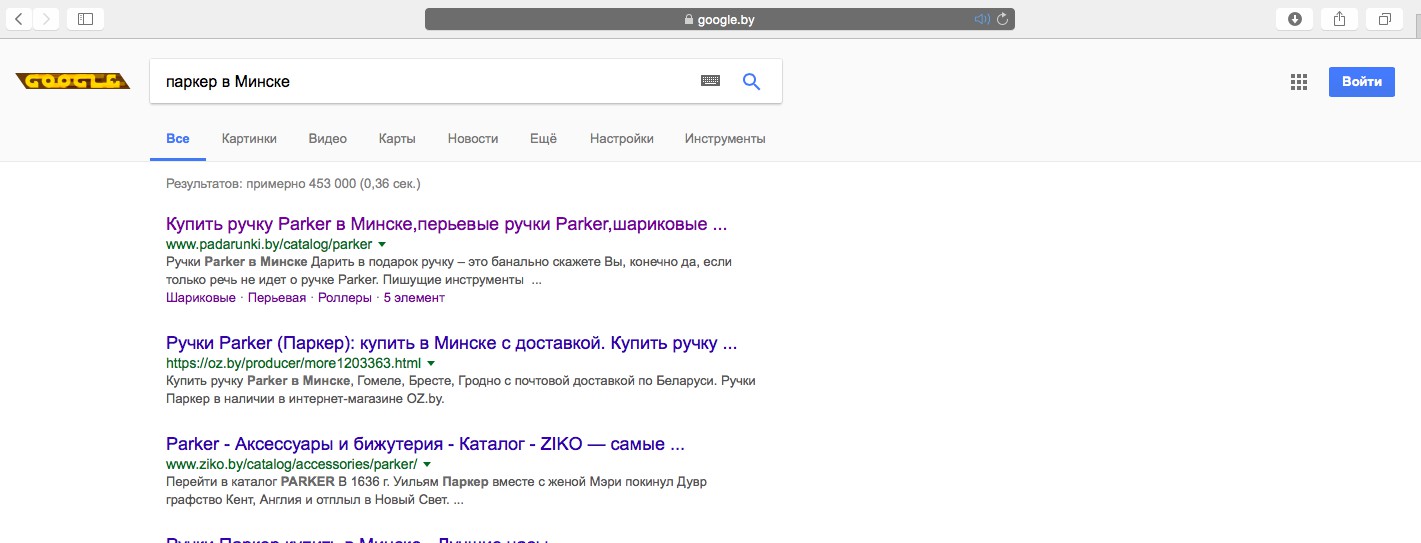The height and width of the screenshot is (543, 1421).
Task: Switch to the Новости tab
Action: click(x=473, y=139)
